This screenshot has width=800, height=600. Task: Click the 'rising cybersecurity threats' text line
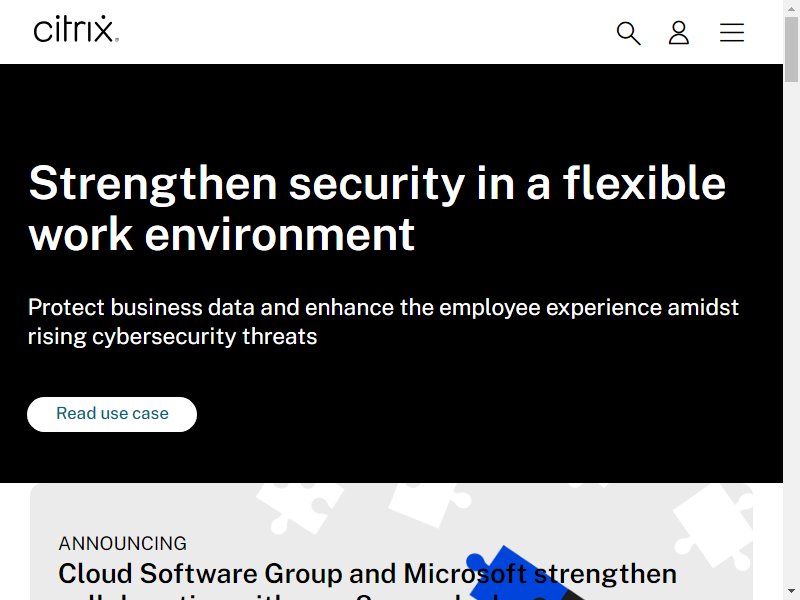coord(172,337)
